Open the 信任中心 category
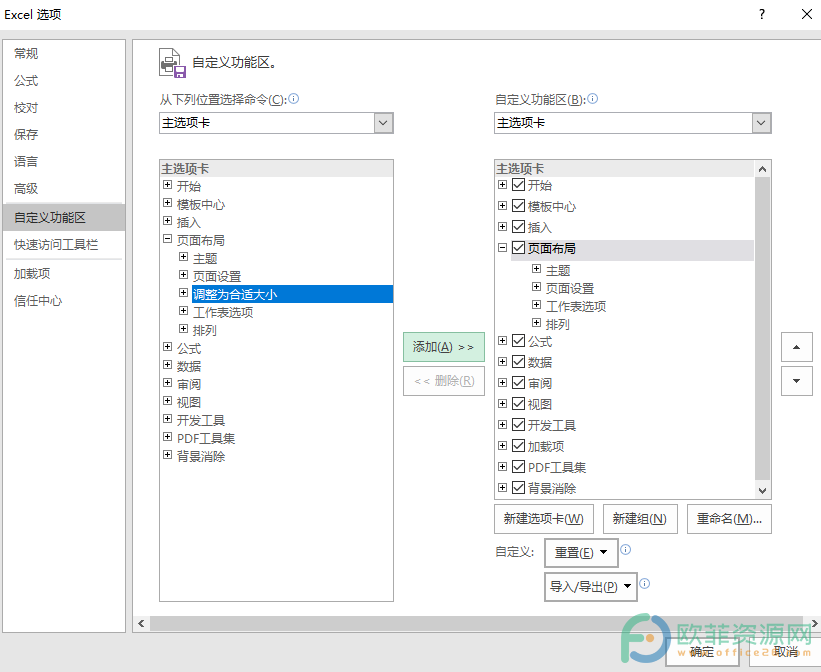 tap(64, 301)
